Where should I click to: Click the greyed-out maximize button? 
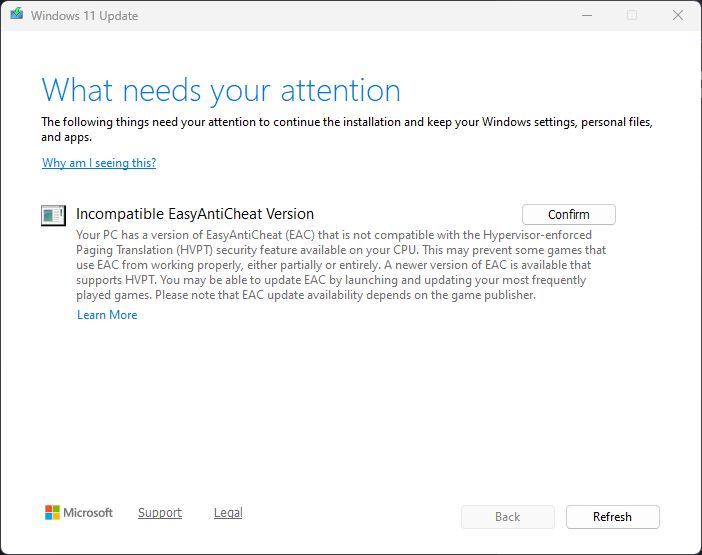coord(632,15)
